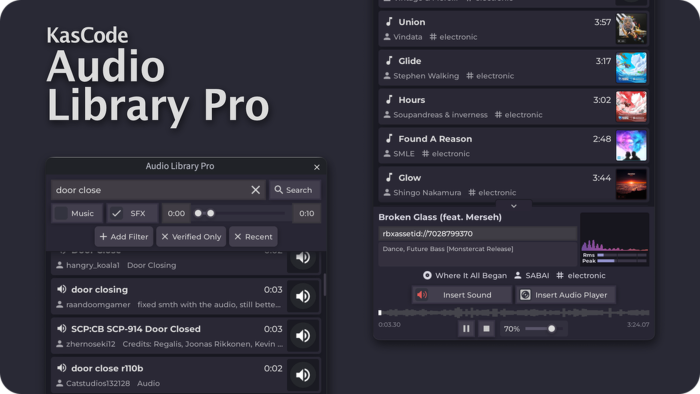Viewport: 700px width, 394px height.
Task: Click the album disc icon by 'Where It All Began'
Action: [x=427, y=275]
